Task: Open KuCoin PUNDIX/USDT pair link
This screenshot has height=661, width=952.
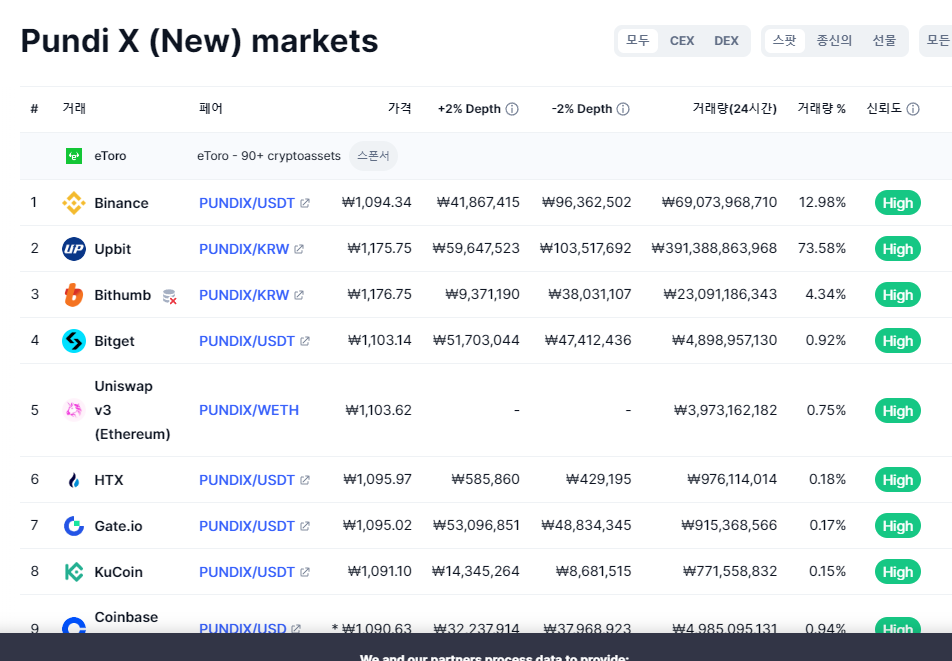Action: pyautogui.click(x=247, y=572)
